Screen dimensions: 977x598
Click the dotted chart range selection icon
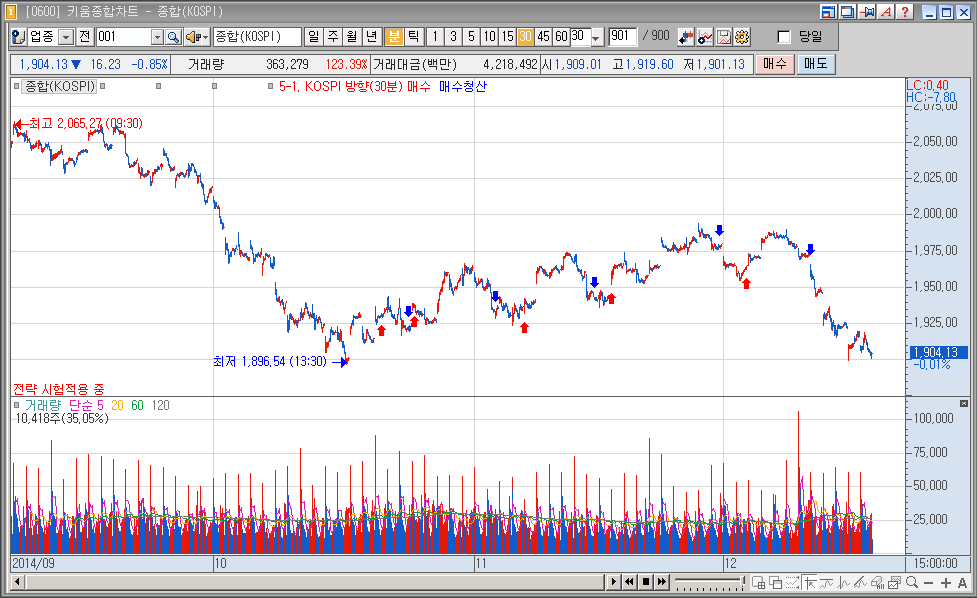793,583
